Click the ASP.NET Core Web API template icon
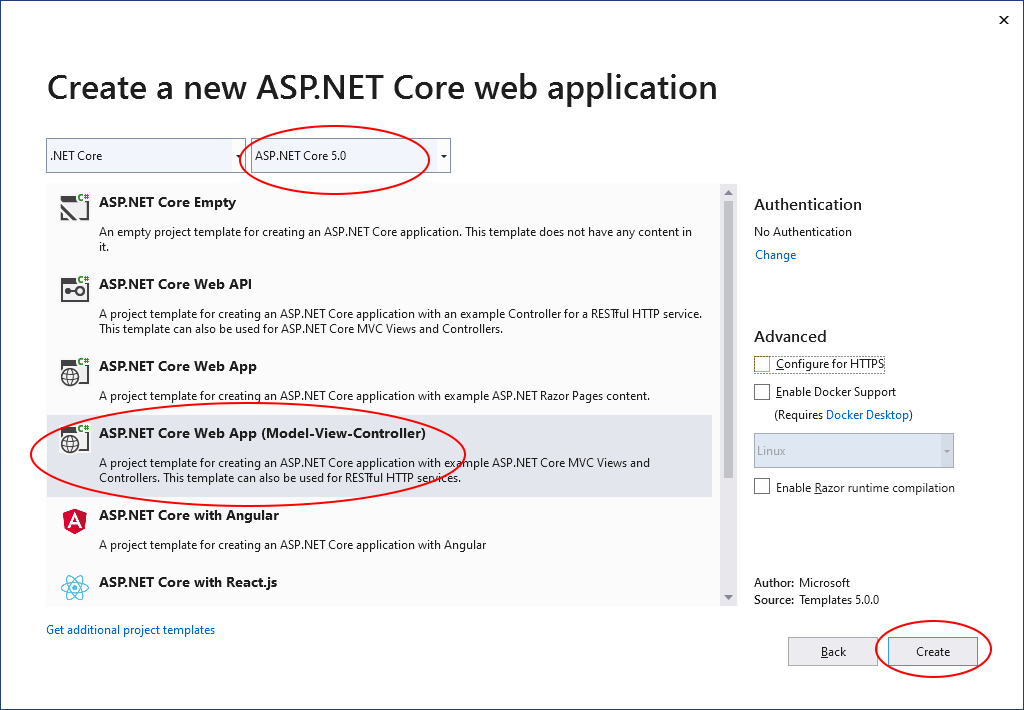This screenshot has width=1024, height=710. click(74, 289)
